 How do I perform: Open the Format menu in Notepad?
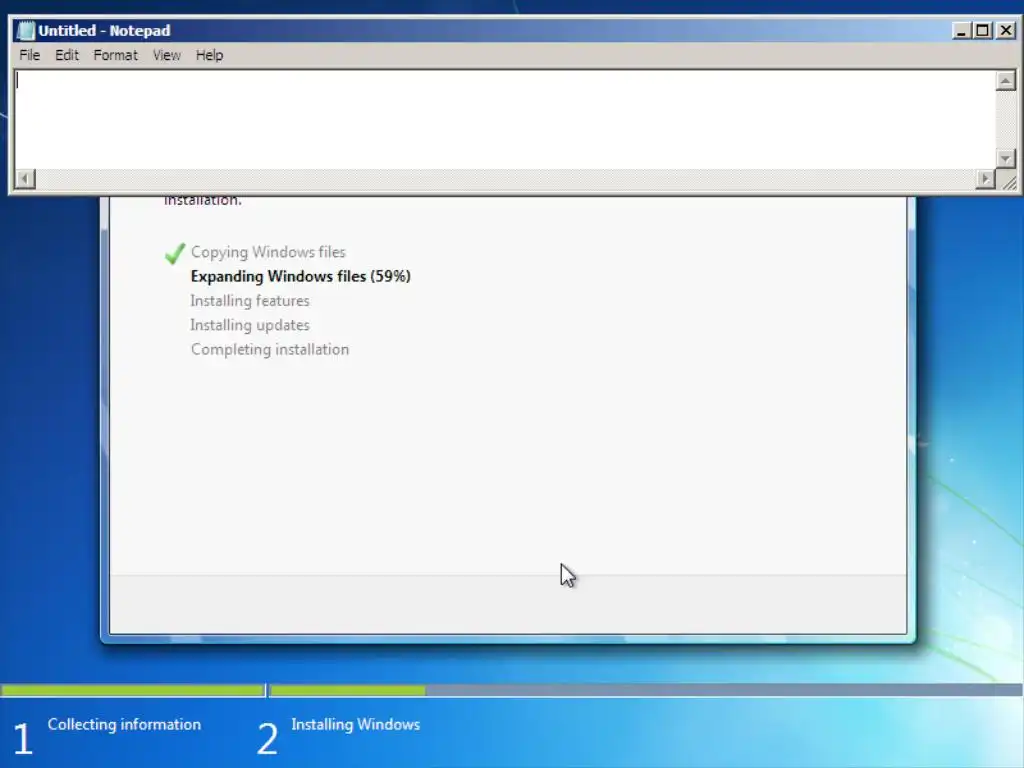[x=116, y=56]
